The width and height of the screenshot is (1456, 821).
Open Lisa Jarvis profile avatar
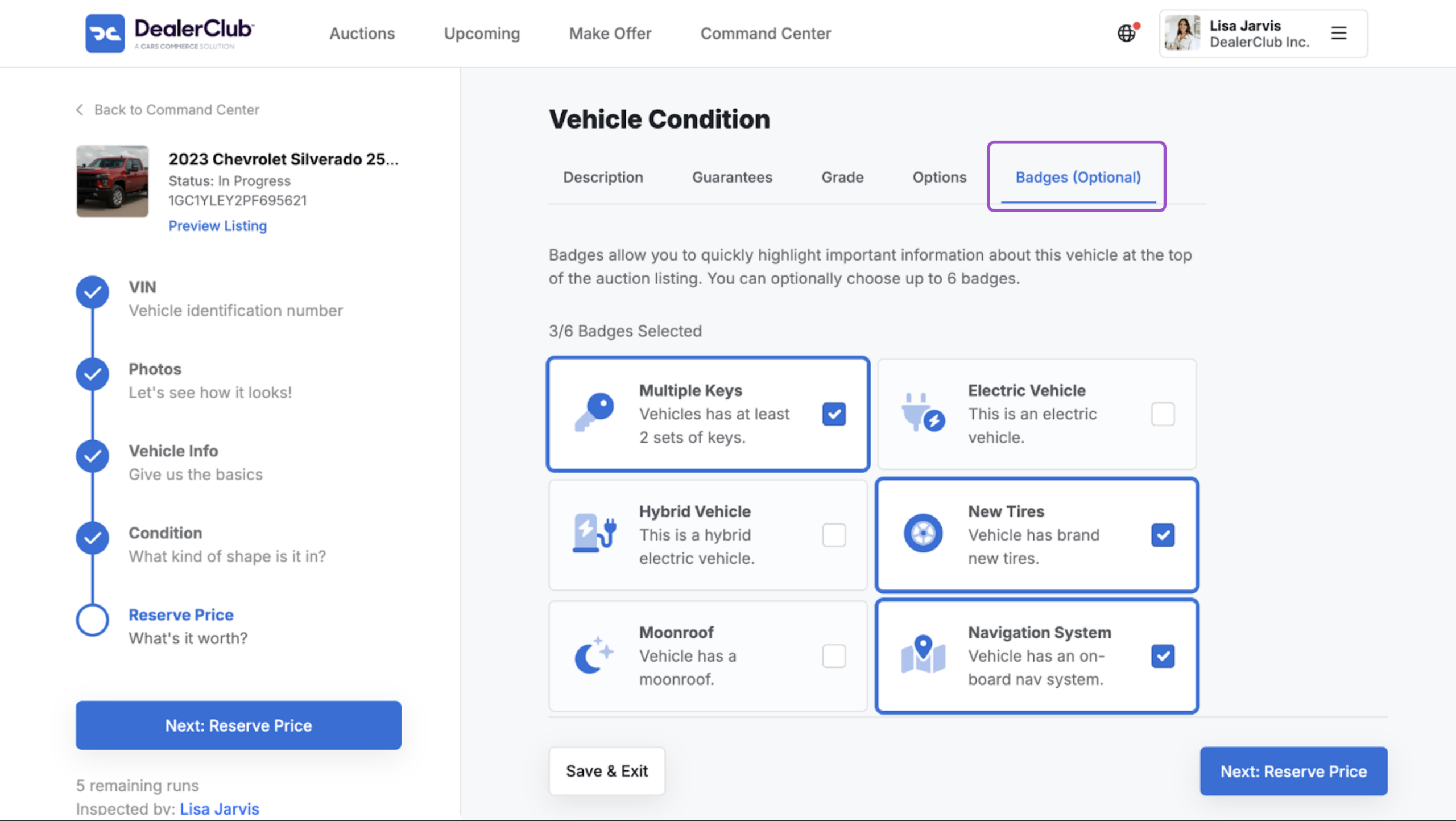point(1182,33)
